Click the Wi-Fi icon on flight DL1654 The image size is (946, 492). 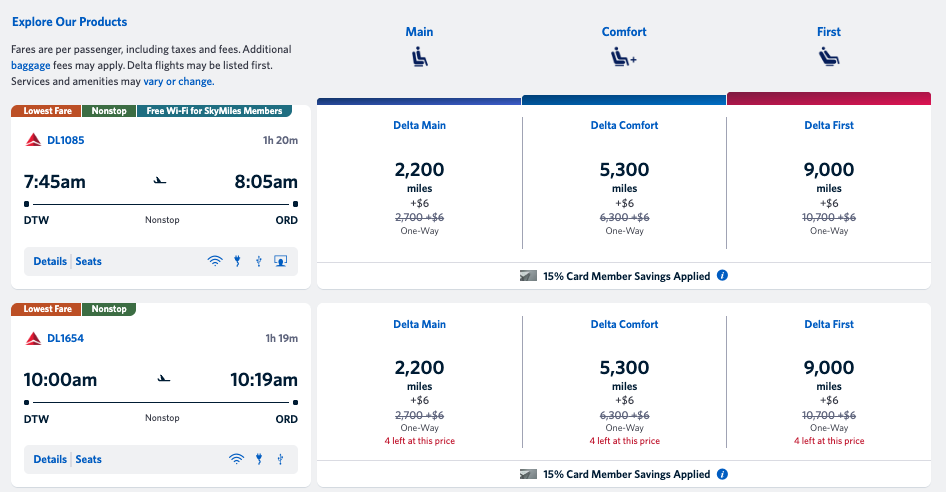pyautogui.click(x=236, y=459)
